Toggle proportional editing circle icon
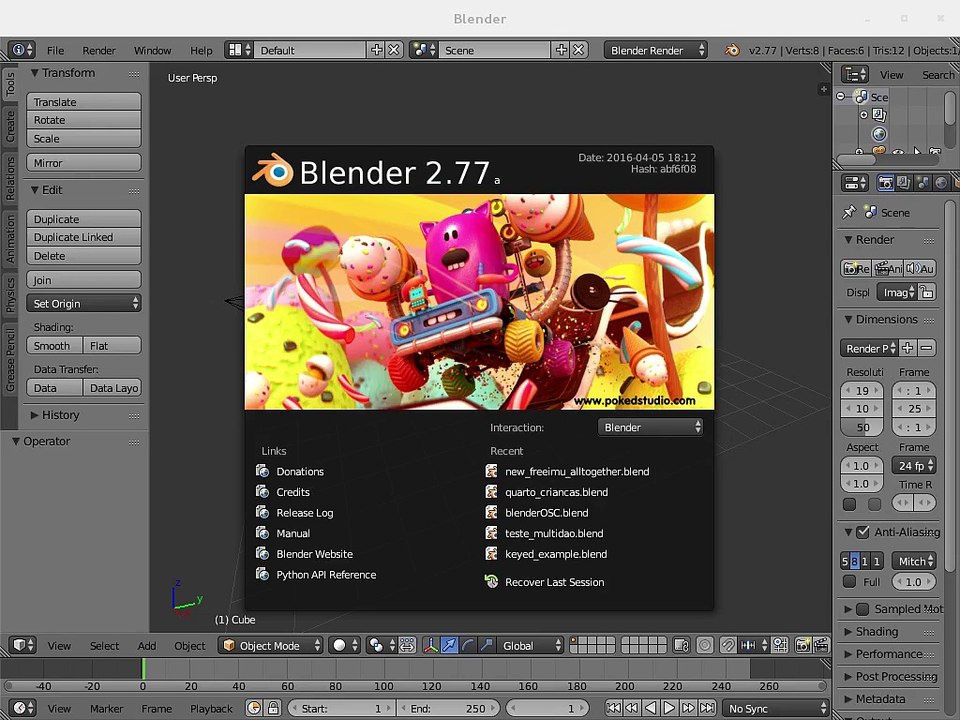The image size is (960, 720). (x=705, y=645)
